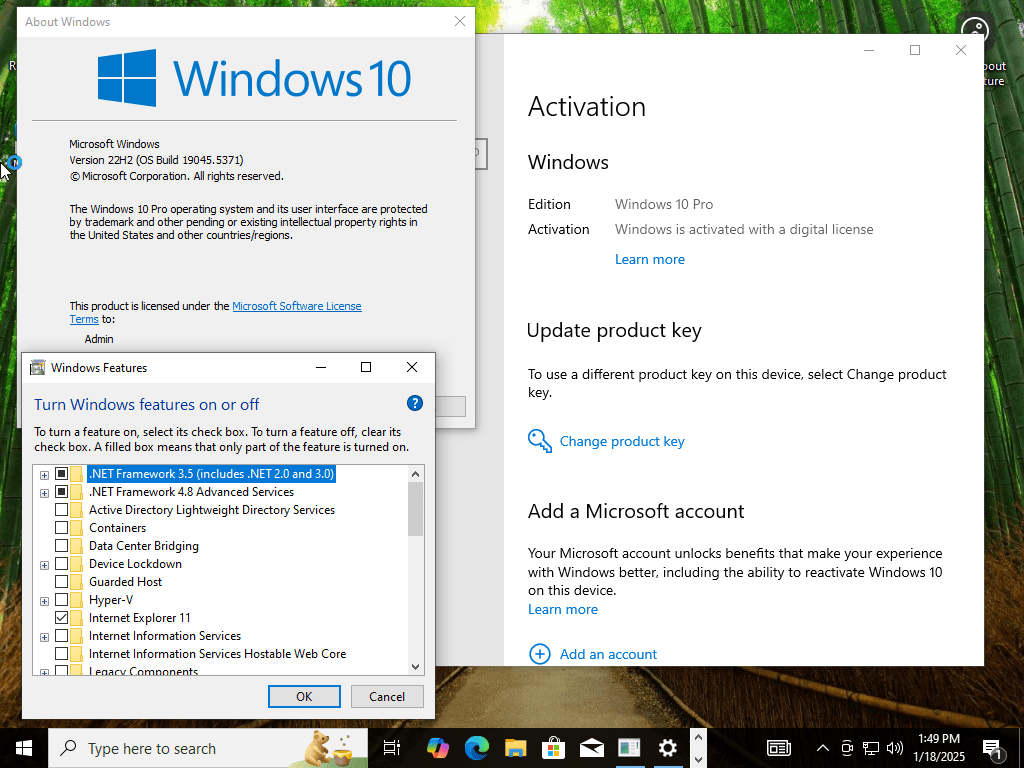Show hidden system tray icons

tap(823, 748)
